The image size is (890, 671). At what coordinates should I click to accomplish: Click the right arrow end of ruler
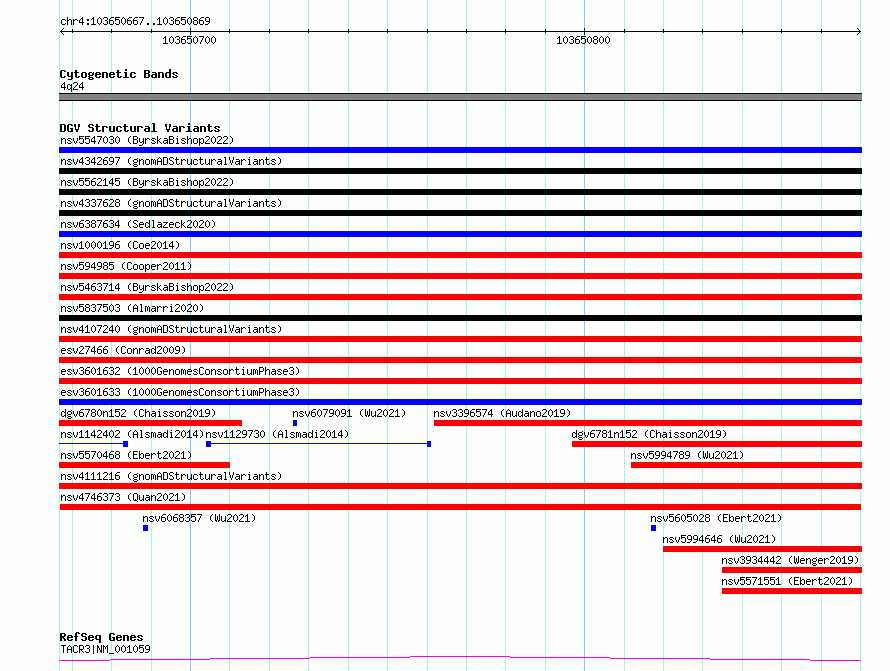tap(859, 31)
